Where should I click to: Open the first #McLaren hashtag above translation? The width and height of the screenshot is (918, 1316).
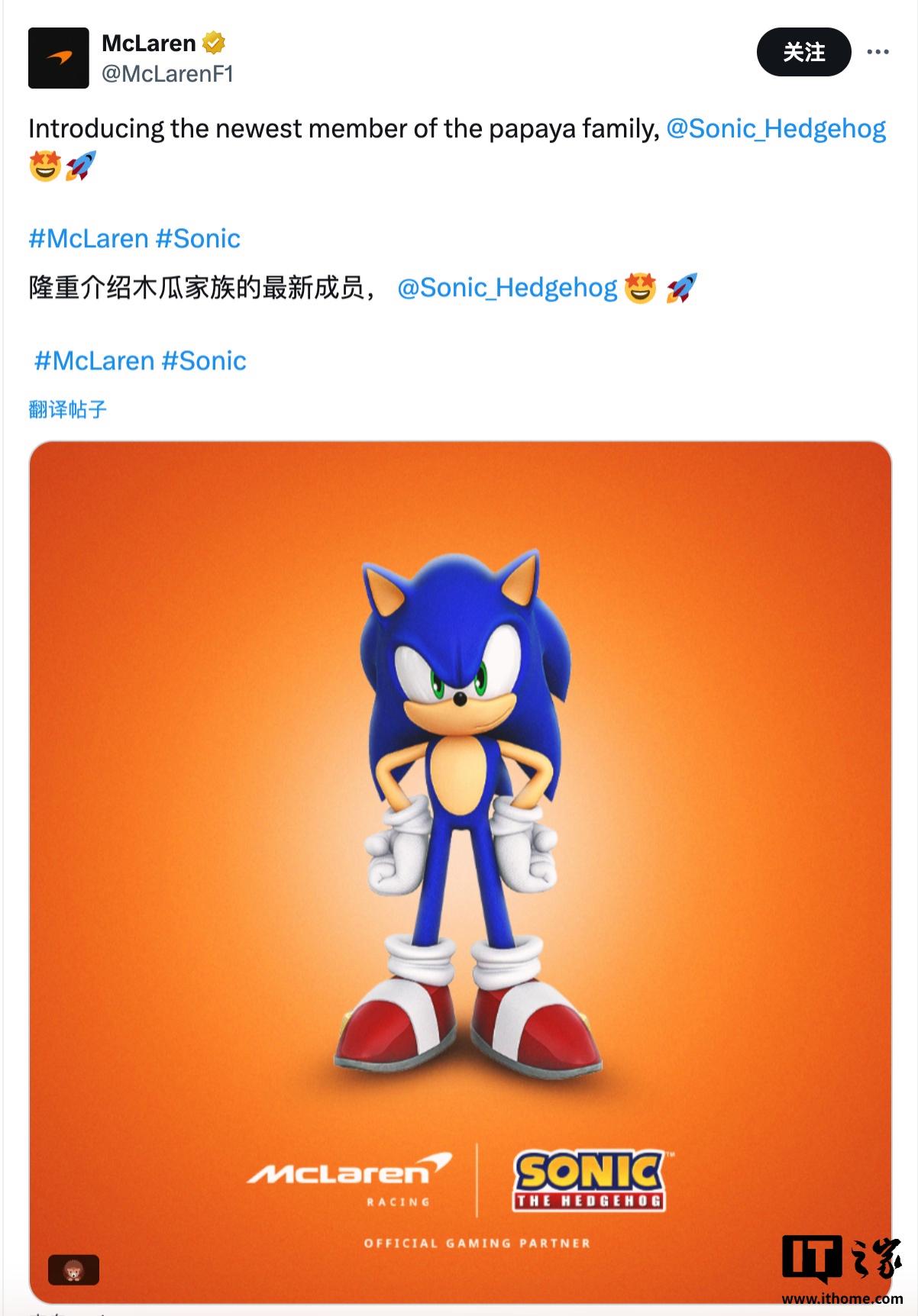pos(88,239)
